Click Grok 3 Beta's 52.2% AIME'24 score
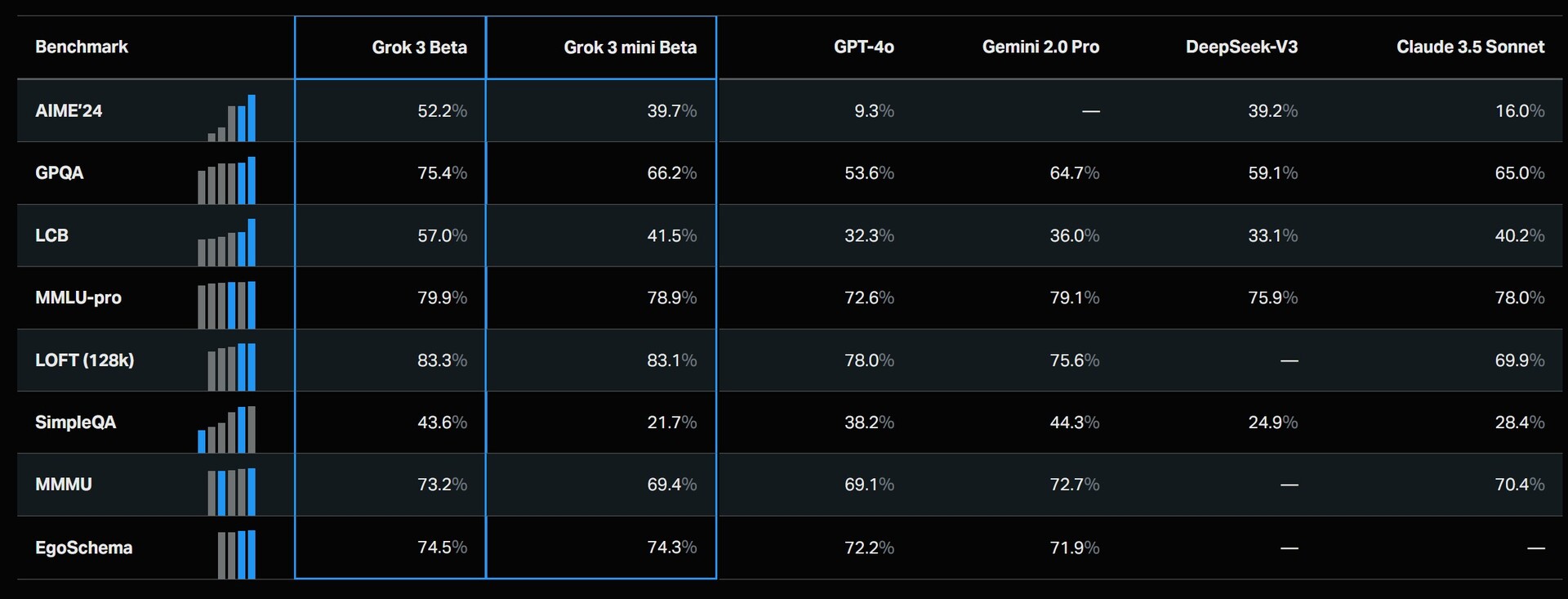 [x=442, y=111]
